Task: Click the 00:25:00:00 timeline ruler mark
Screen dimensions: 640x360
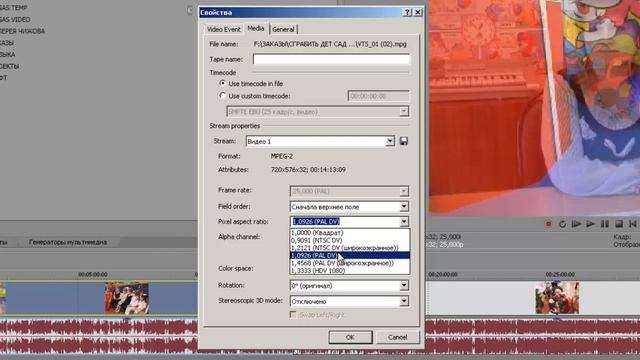Action: (x=560, y=275)
